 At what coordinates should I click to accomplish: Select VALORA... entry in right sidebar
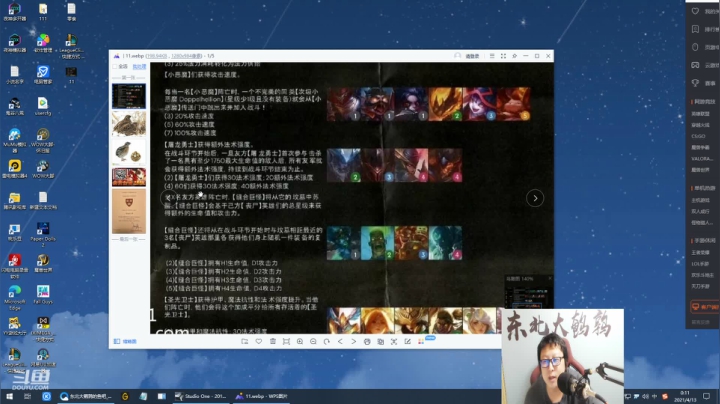click(702, 158)
